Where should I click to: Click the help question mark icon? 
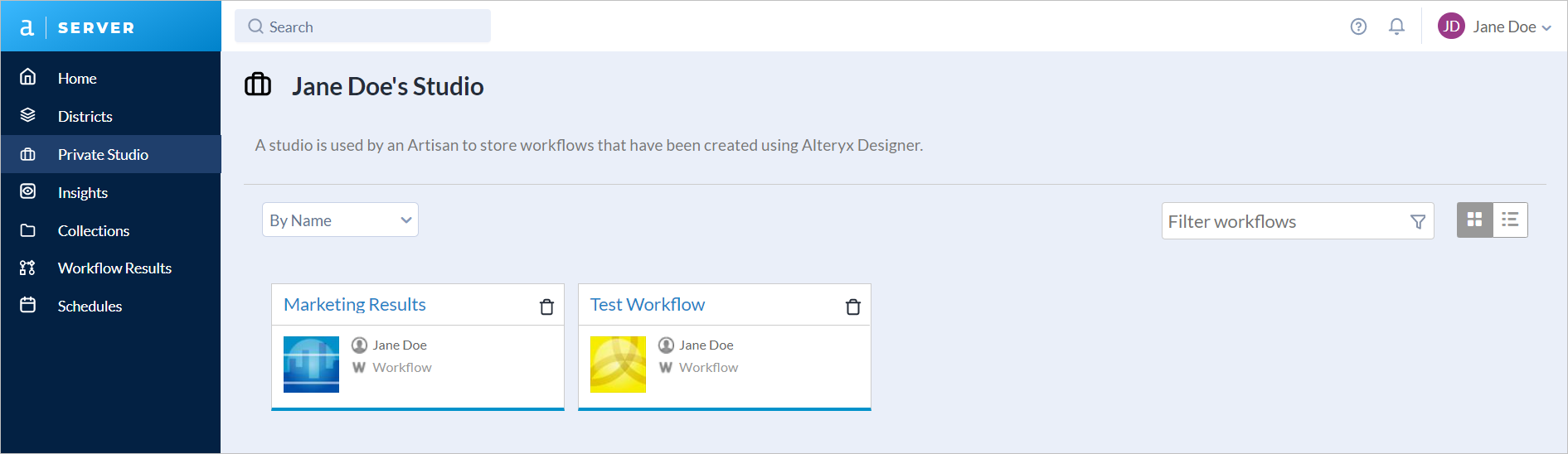click(1358, 27)
